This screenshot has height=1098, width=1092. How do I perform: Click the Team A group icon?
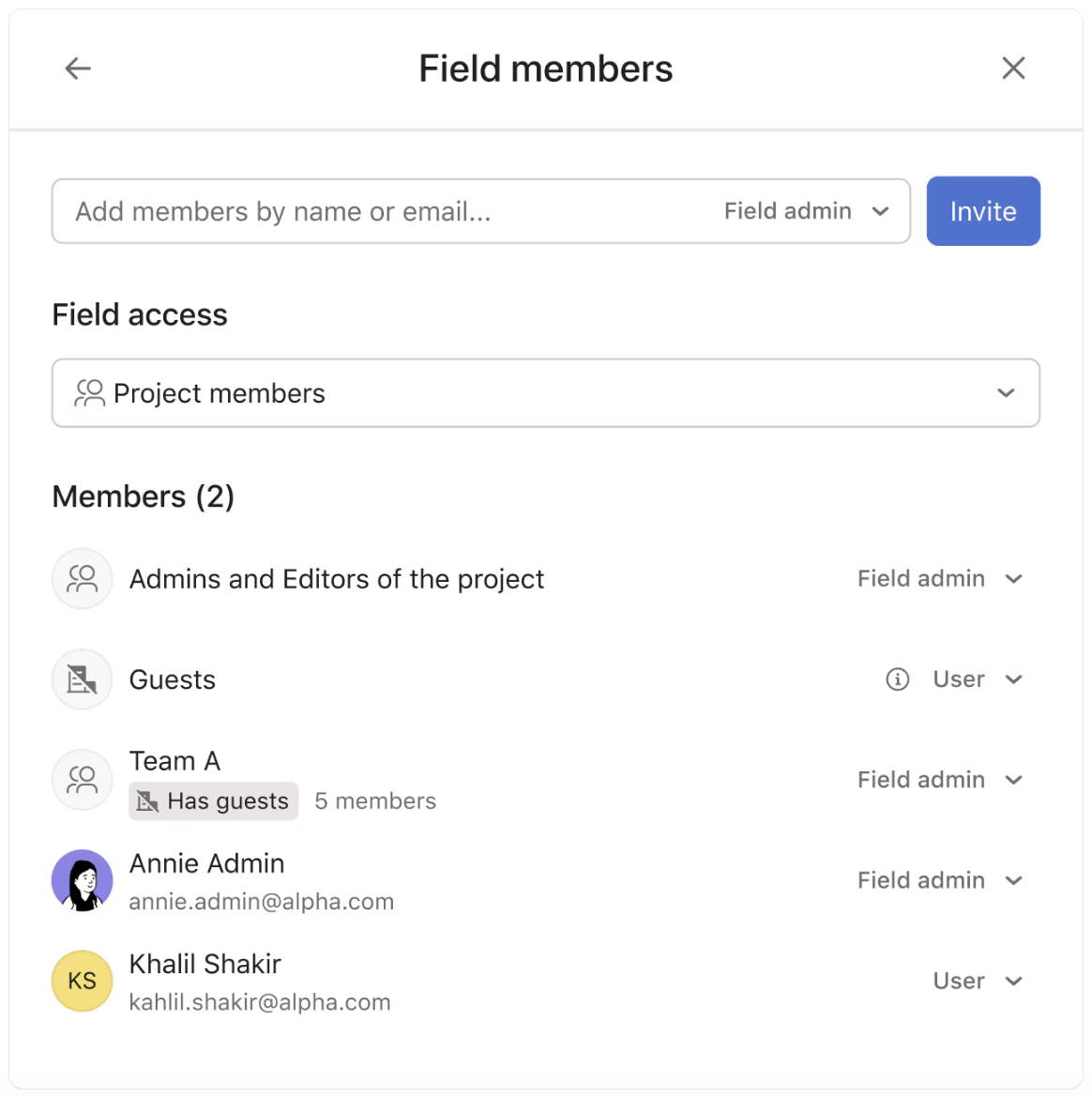[83, 780]
